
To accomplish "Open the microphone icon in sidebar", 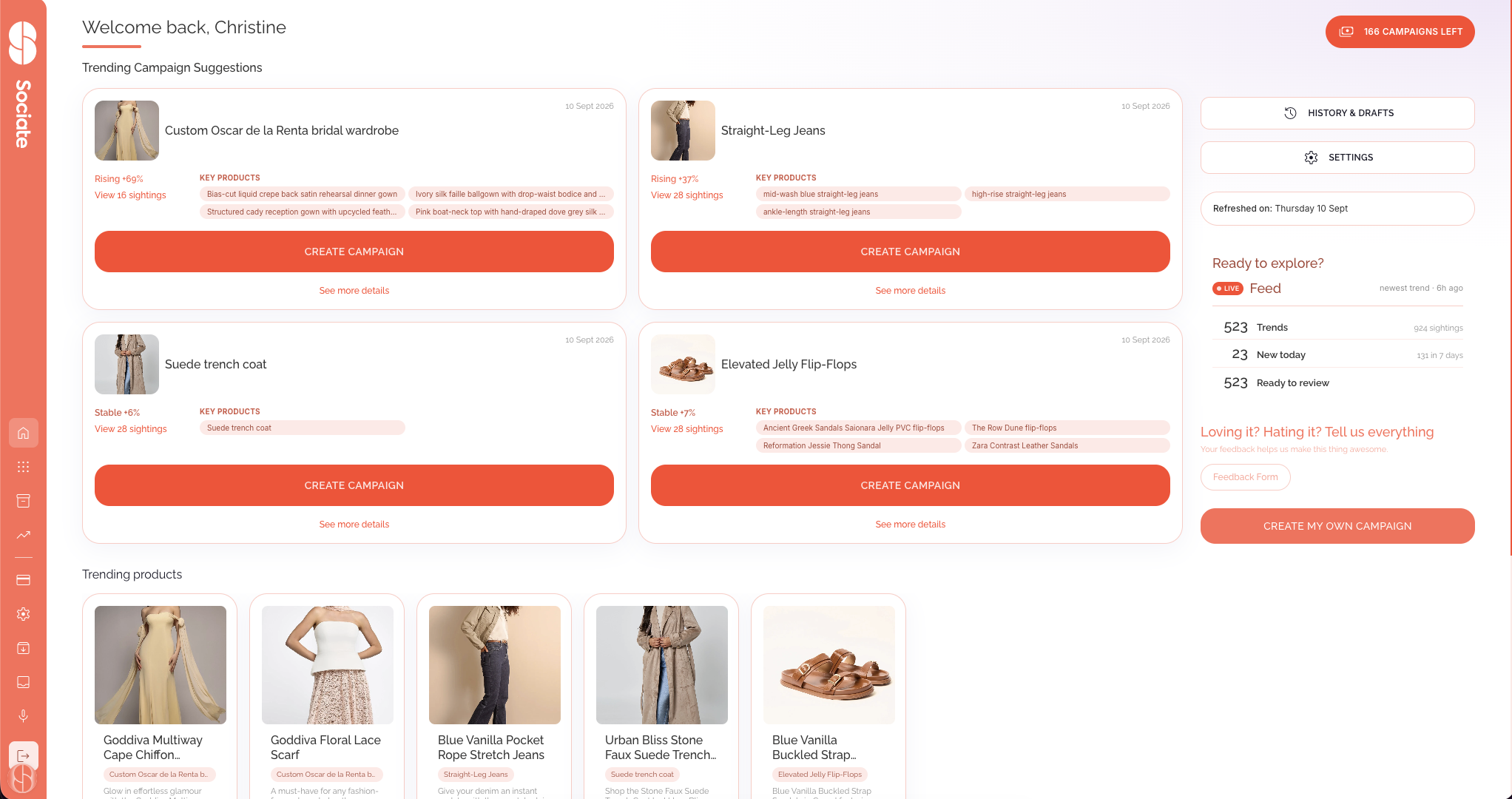I will coord(23,716).
